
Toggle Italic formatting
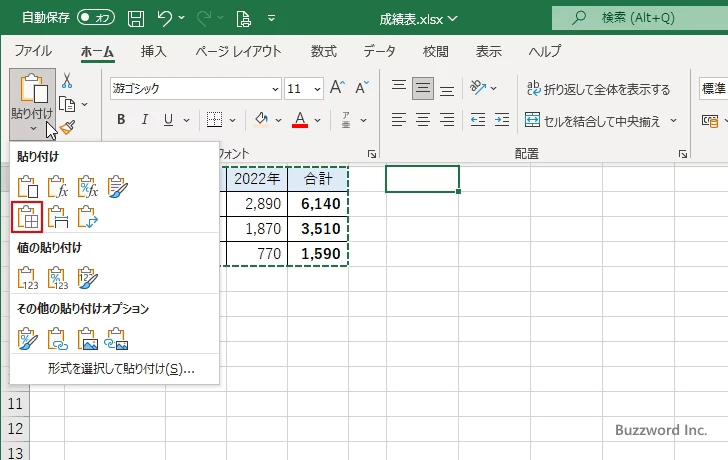tap(145, 120)
